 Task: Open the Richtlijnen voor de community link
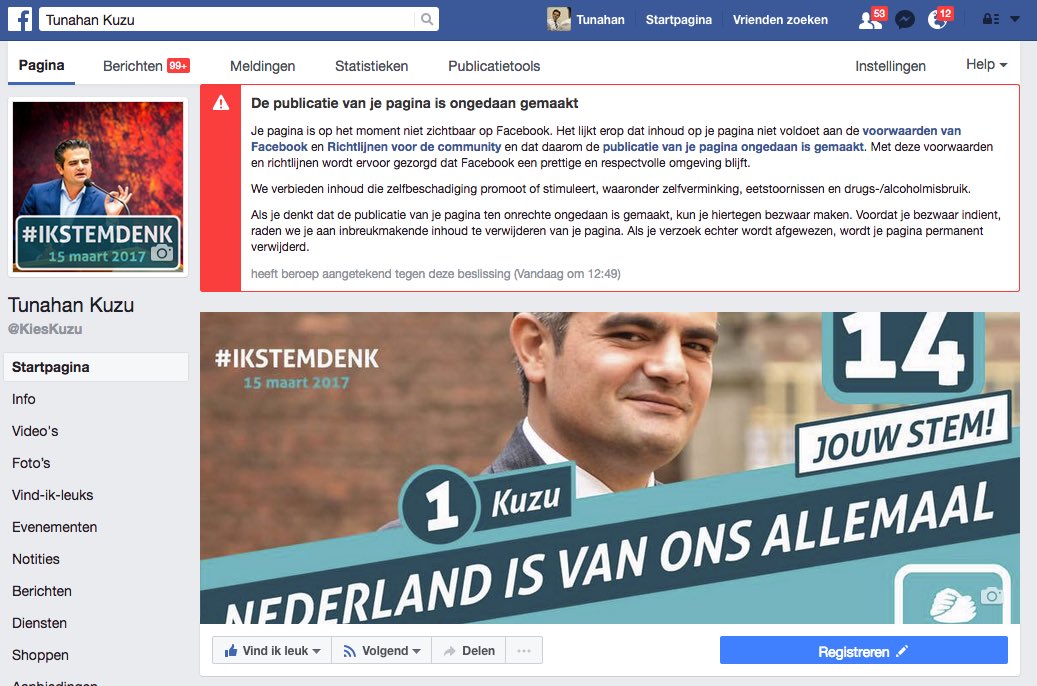coord(414,147)
